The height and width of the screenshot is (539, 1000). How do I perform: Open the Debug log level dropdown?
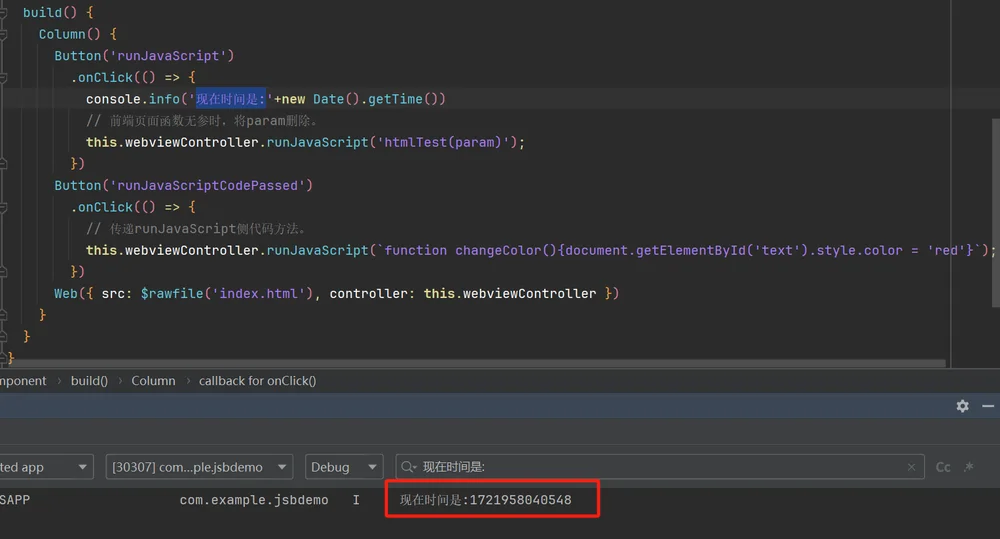click(x=344, y=467)
